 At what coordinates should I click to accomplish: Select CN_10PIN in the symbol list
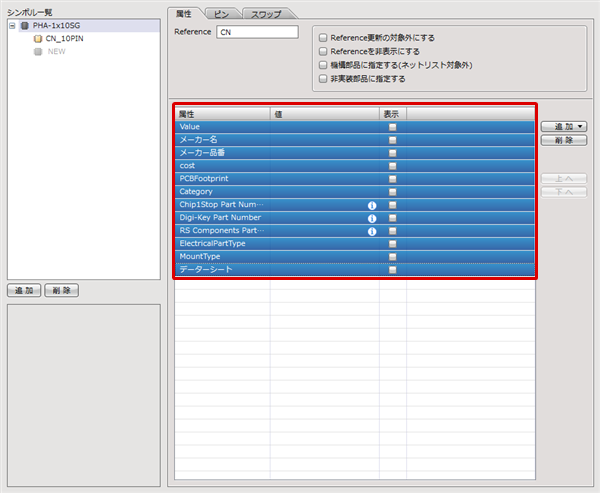(x=64, y=39)
